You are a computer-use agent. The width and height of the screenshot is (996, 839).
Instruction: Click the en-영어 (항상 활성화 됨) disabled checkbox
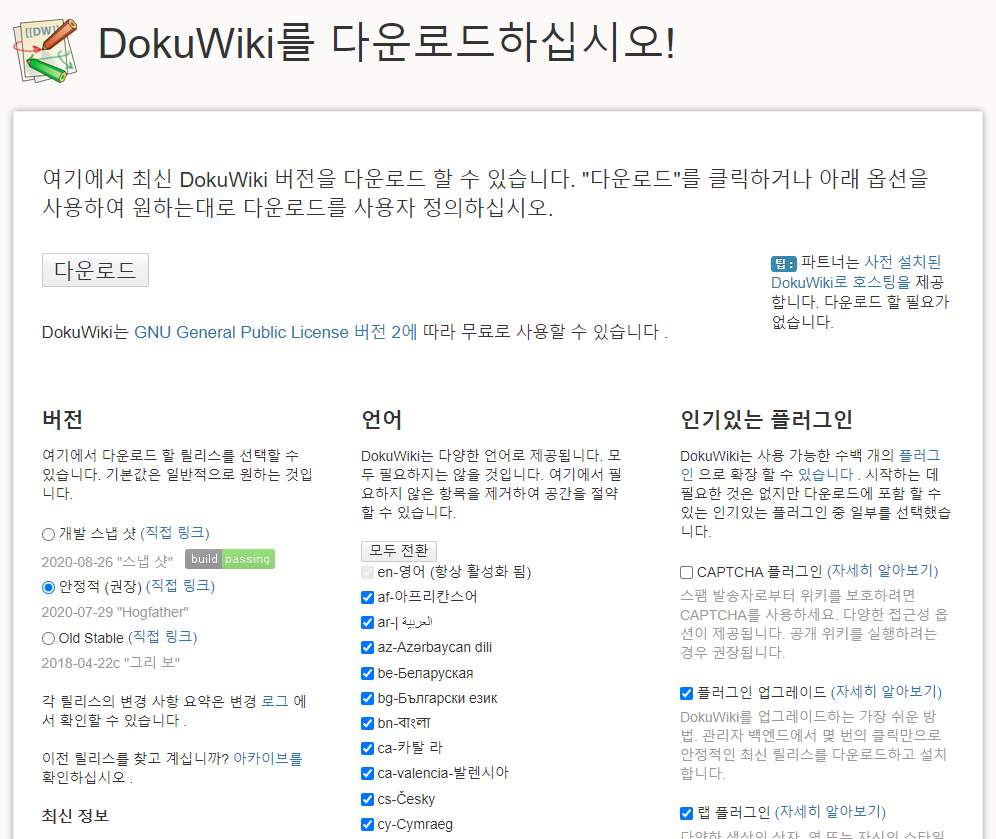pos(367,572)
